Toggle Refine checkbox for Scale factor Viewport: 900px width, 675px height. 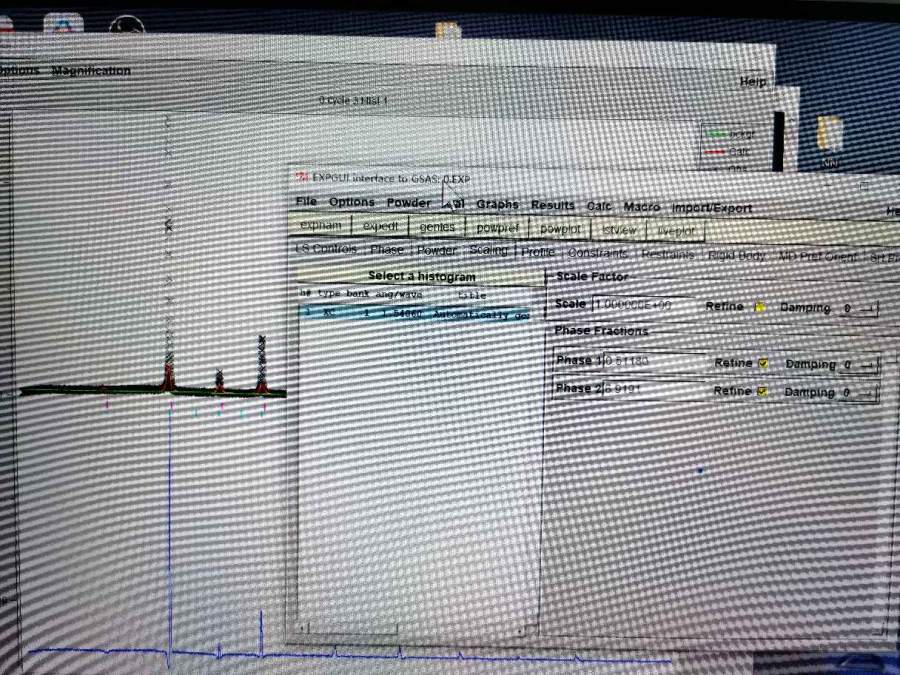click(x=760, y=307)
